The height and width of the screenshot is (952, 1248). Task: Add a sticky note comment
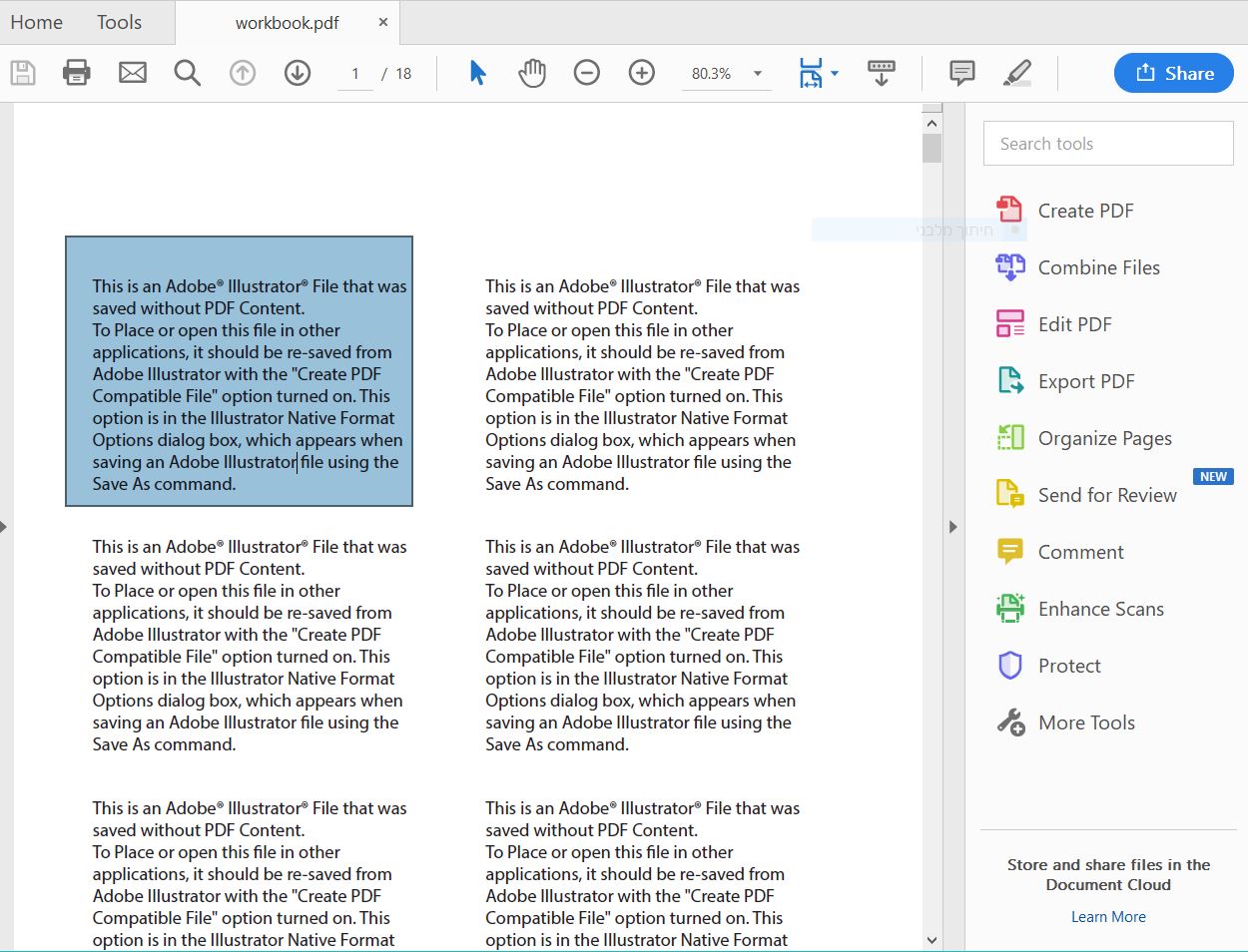tap(961, 73)
